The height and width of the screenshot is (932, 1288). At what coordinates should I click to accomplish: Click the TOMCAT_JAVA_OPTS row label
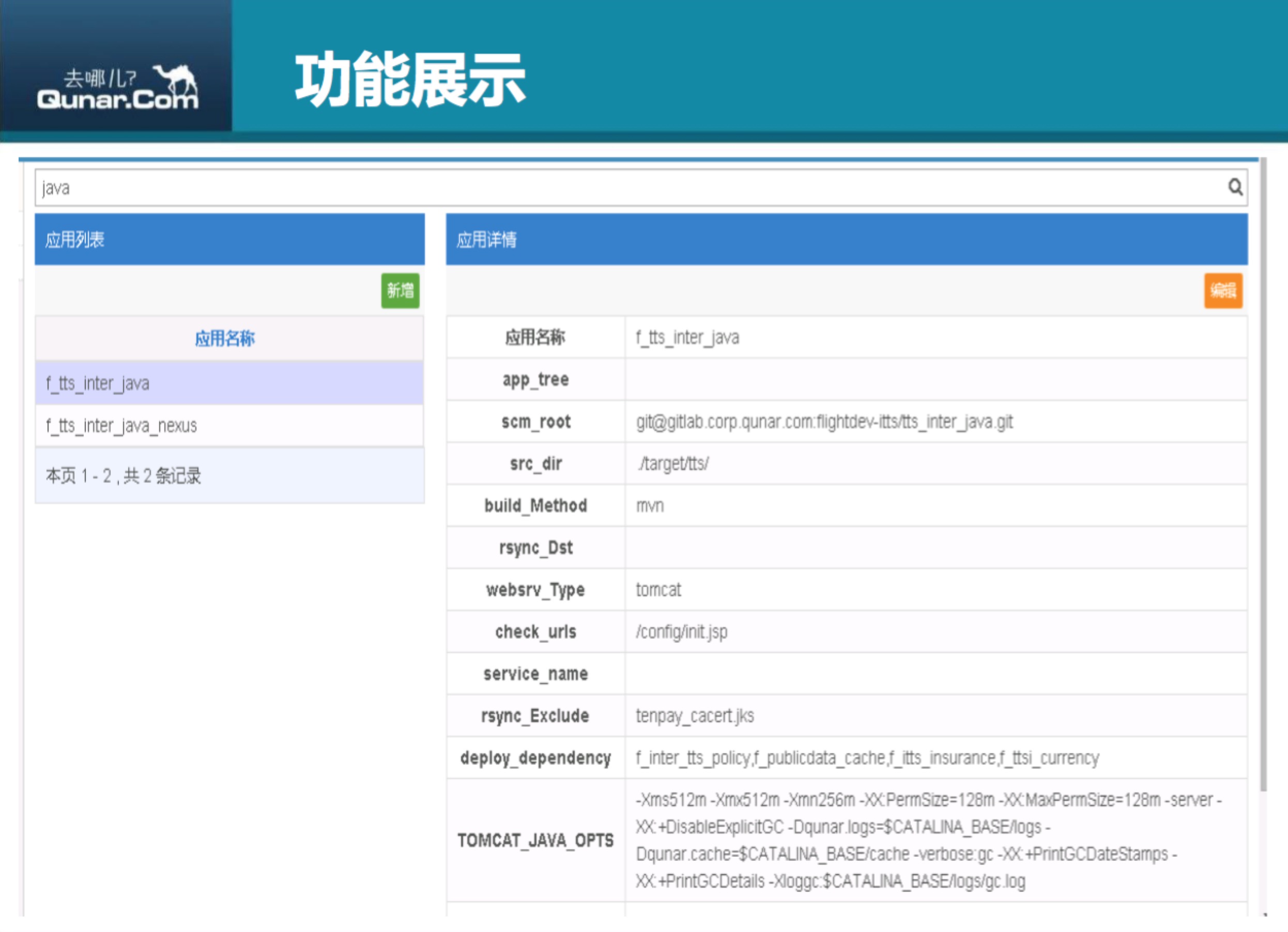click(535, 841)
